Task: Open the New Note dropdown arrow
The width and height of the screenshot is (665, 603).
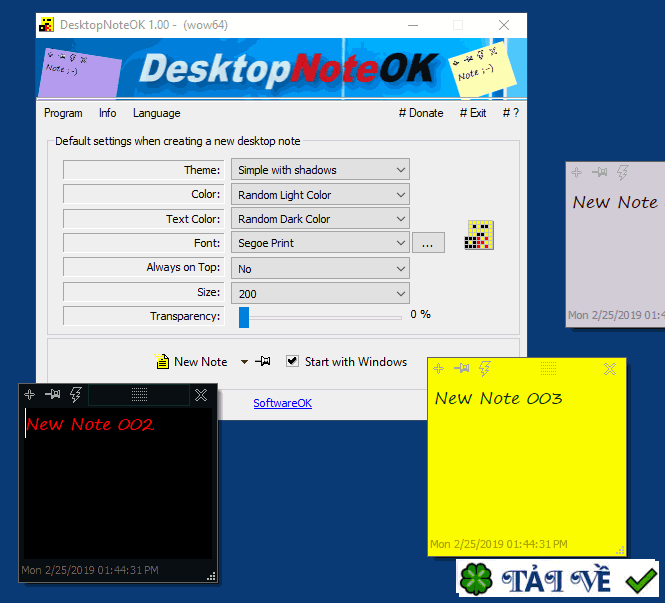Action: [244, 362]
